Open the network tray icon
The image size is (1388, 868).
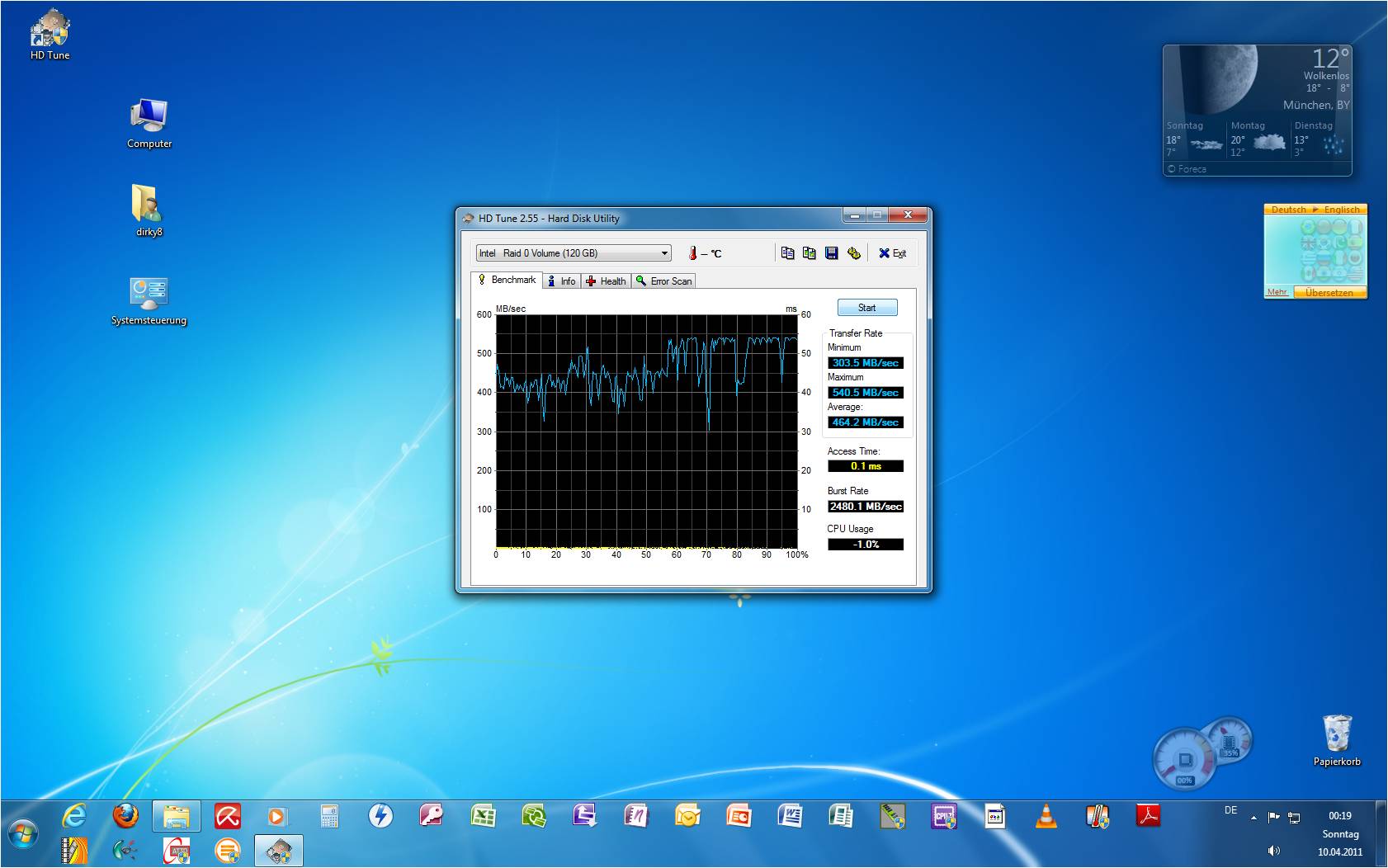click(1294, 818)
